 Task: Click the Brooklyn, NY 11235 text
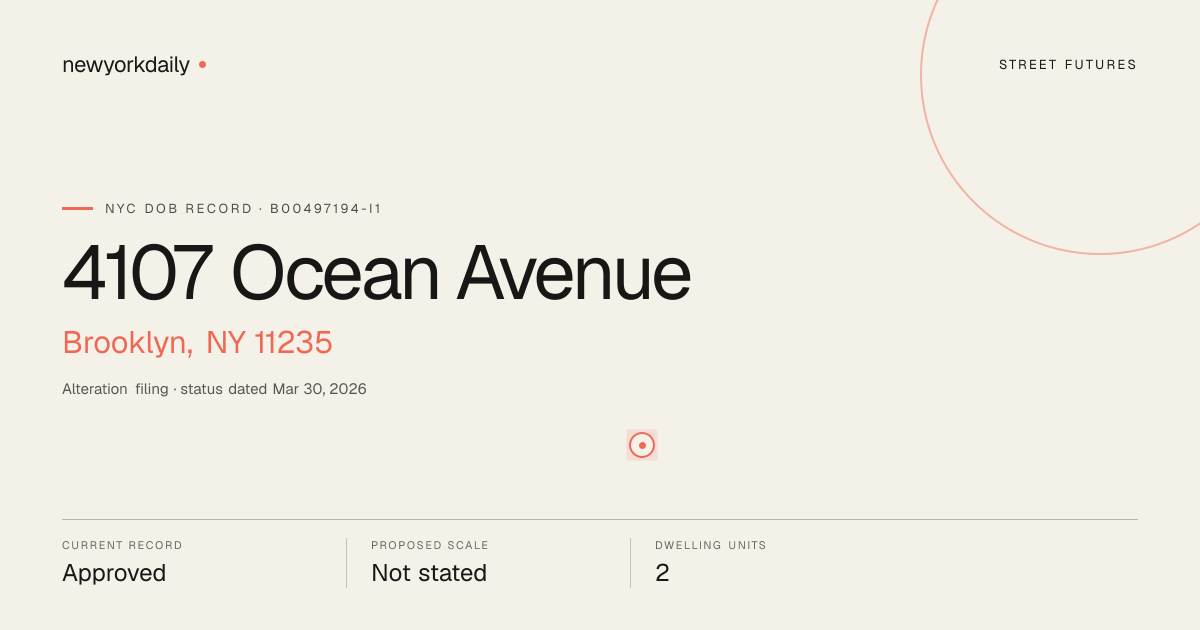pyautogui.click(x=197, y=342)
